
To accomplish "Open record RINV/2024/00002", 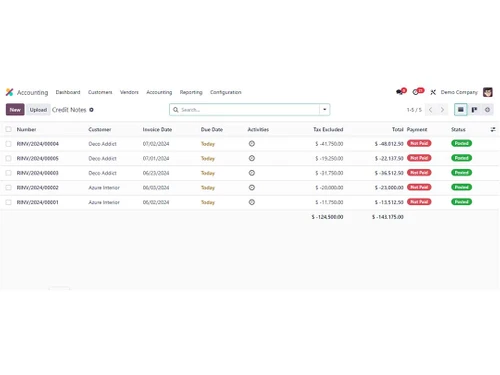I will click(x=38, y=188).
